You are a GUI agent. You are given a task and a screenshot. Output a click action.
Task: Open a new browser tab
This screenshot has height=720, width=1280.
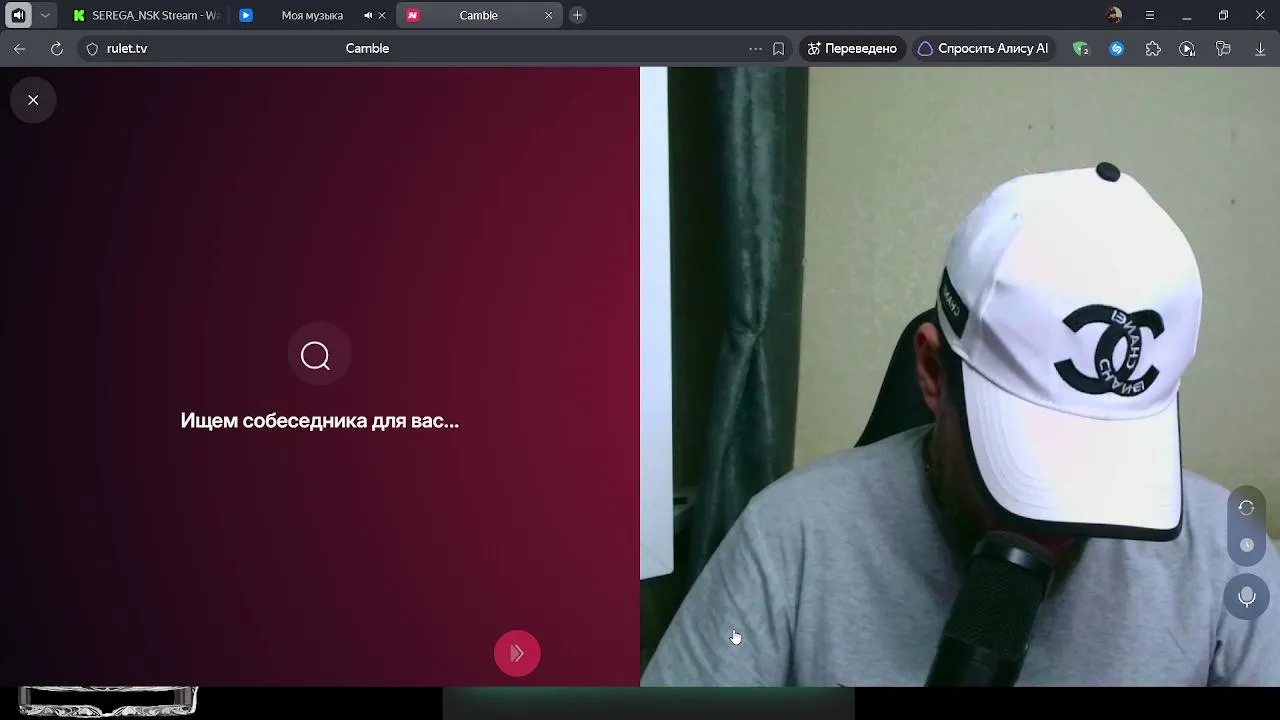tap(577, 15)
